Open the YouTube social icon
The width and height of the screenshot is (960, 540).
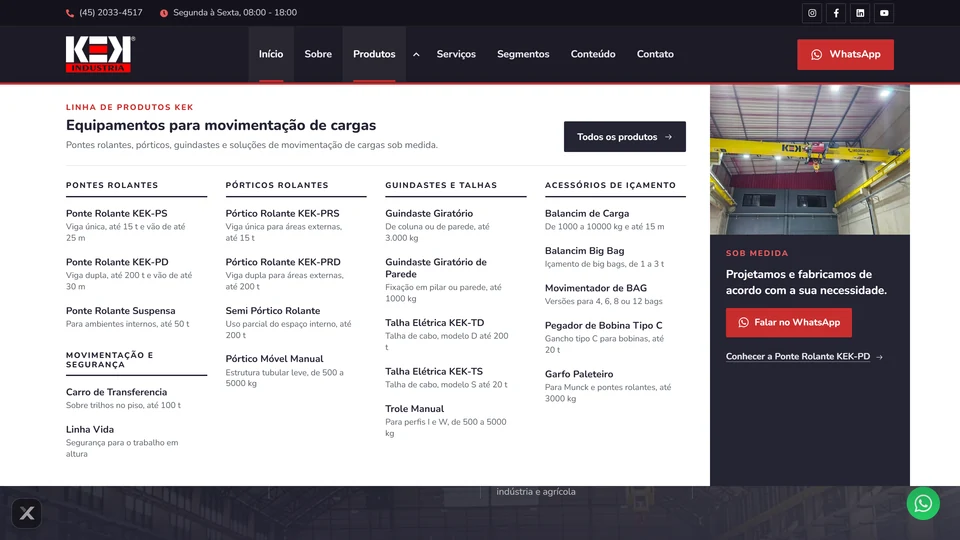pyautogui.click(x=884, y=13)
